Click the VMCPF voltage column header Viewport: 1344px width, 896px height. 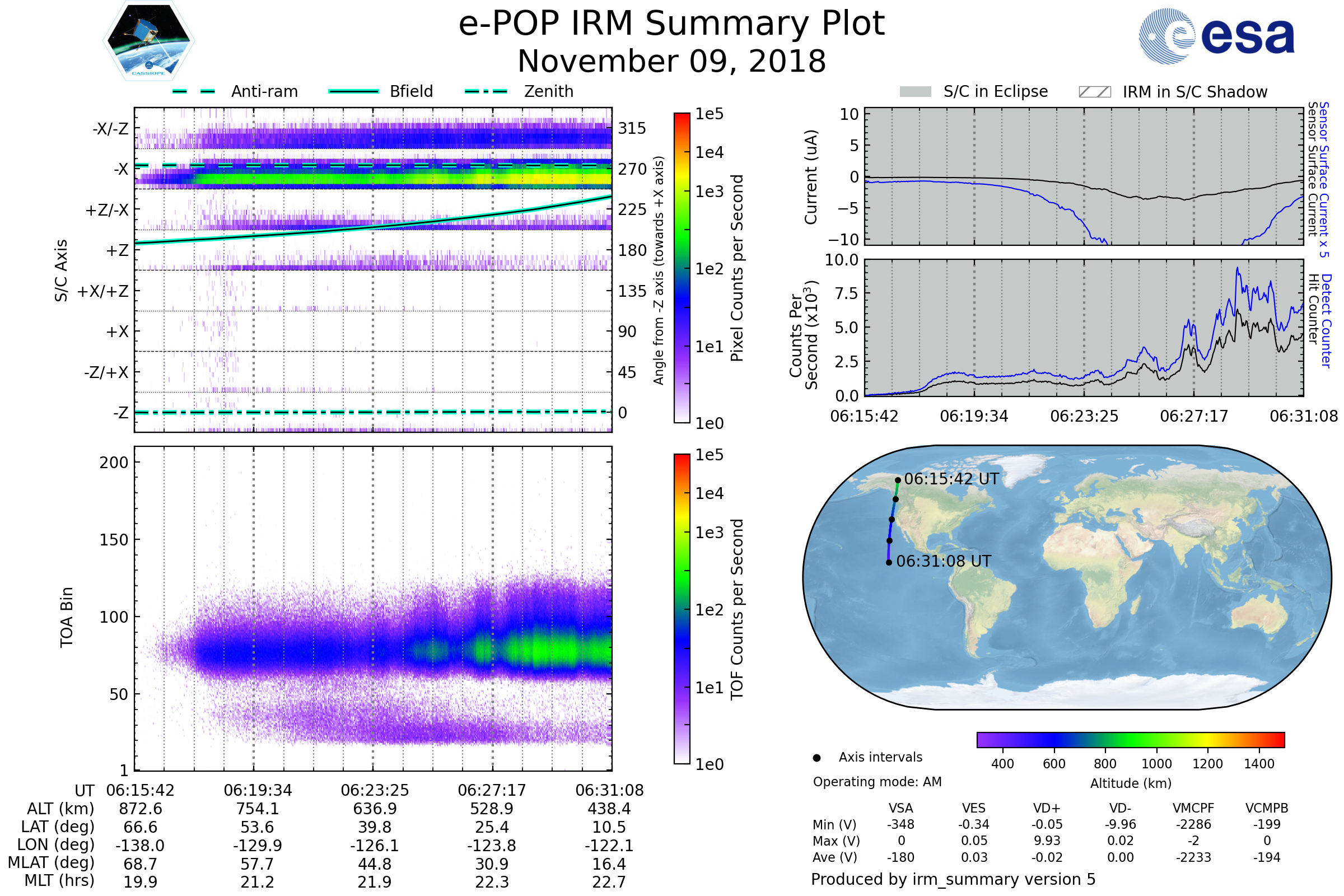(x=1193, y=808)
